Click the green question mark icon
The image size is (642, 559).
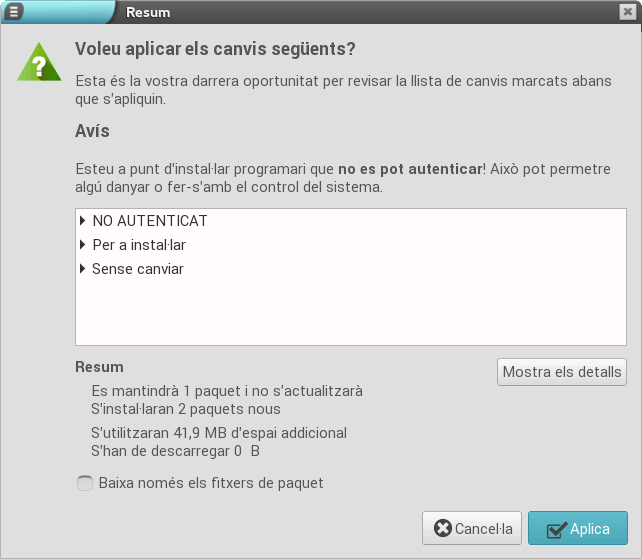[38, 63]
